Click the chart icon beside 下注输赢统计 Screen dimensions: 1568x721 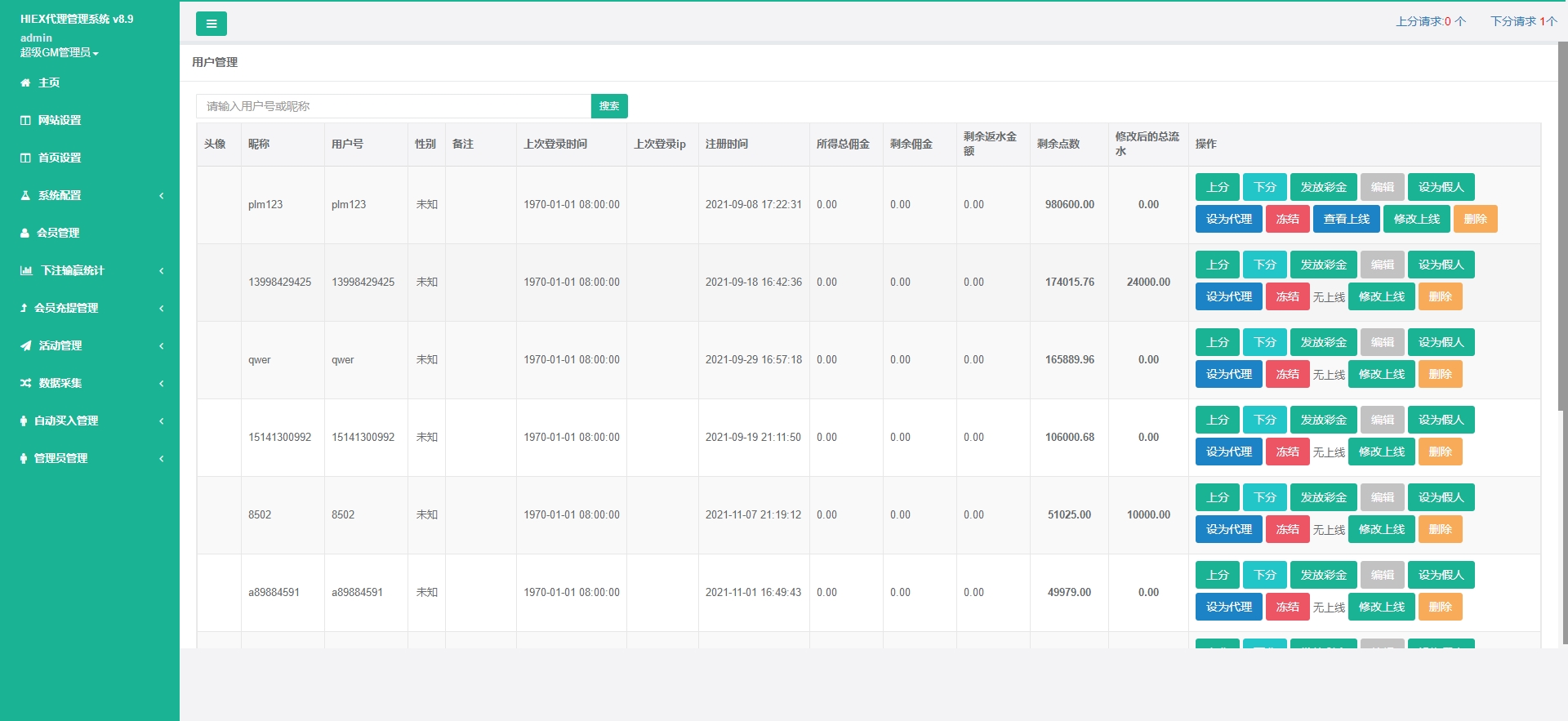coord(26,270)
